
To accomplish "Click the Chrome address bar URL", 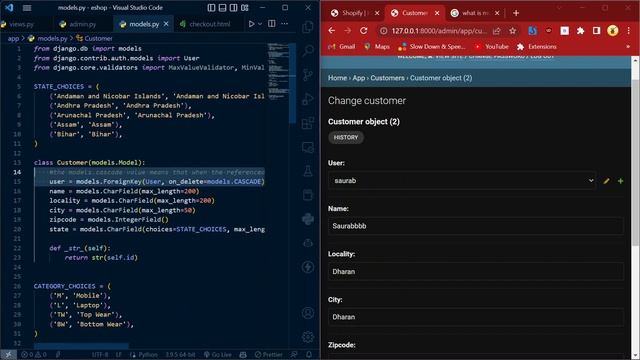I will pyautogui.click(x=439, y=31).
